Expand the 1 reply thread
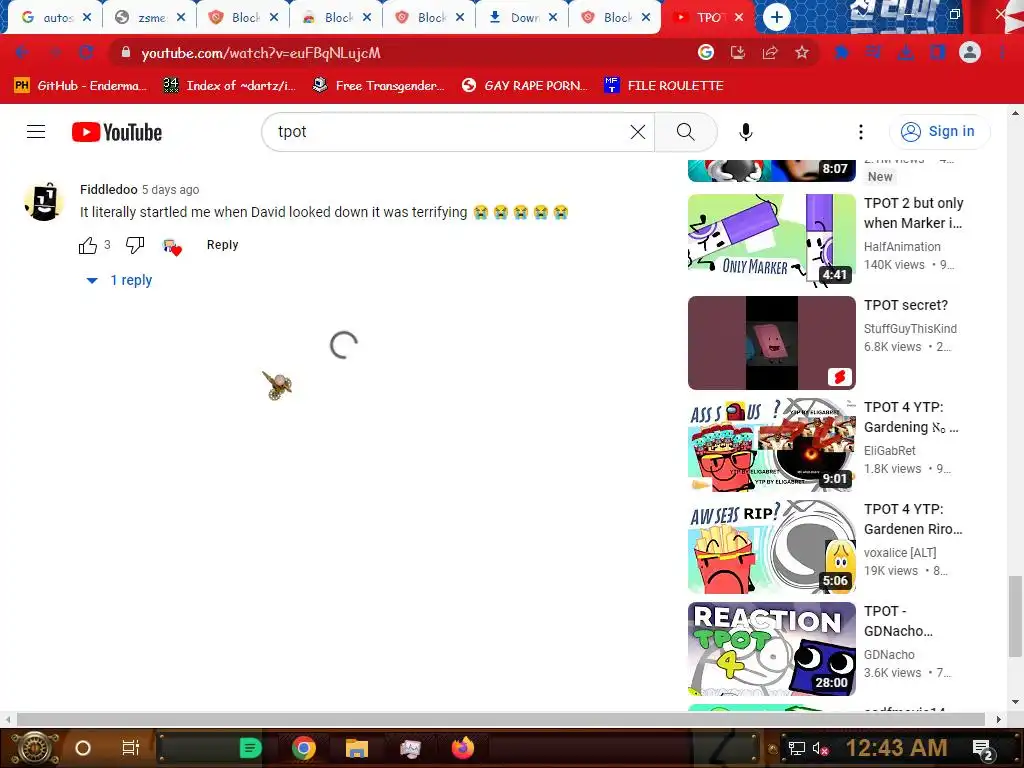Screen dimensions: 1024x768 pos(120,280)
